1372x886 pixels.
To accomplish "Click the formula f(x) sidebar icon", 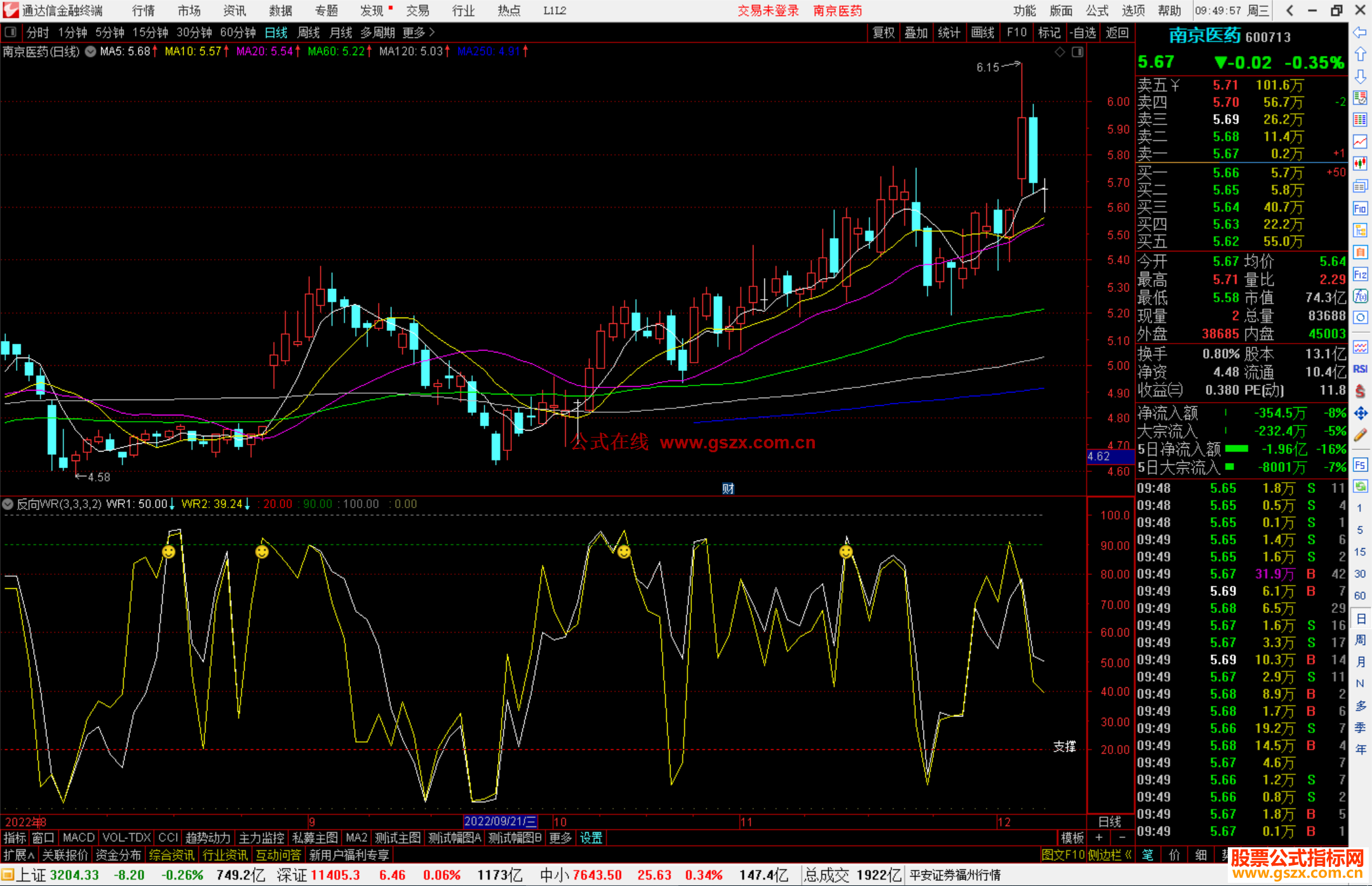I will 1359,296.
